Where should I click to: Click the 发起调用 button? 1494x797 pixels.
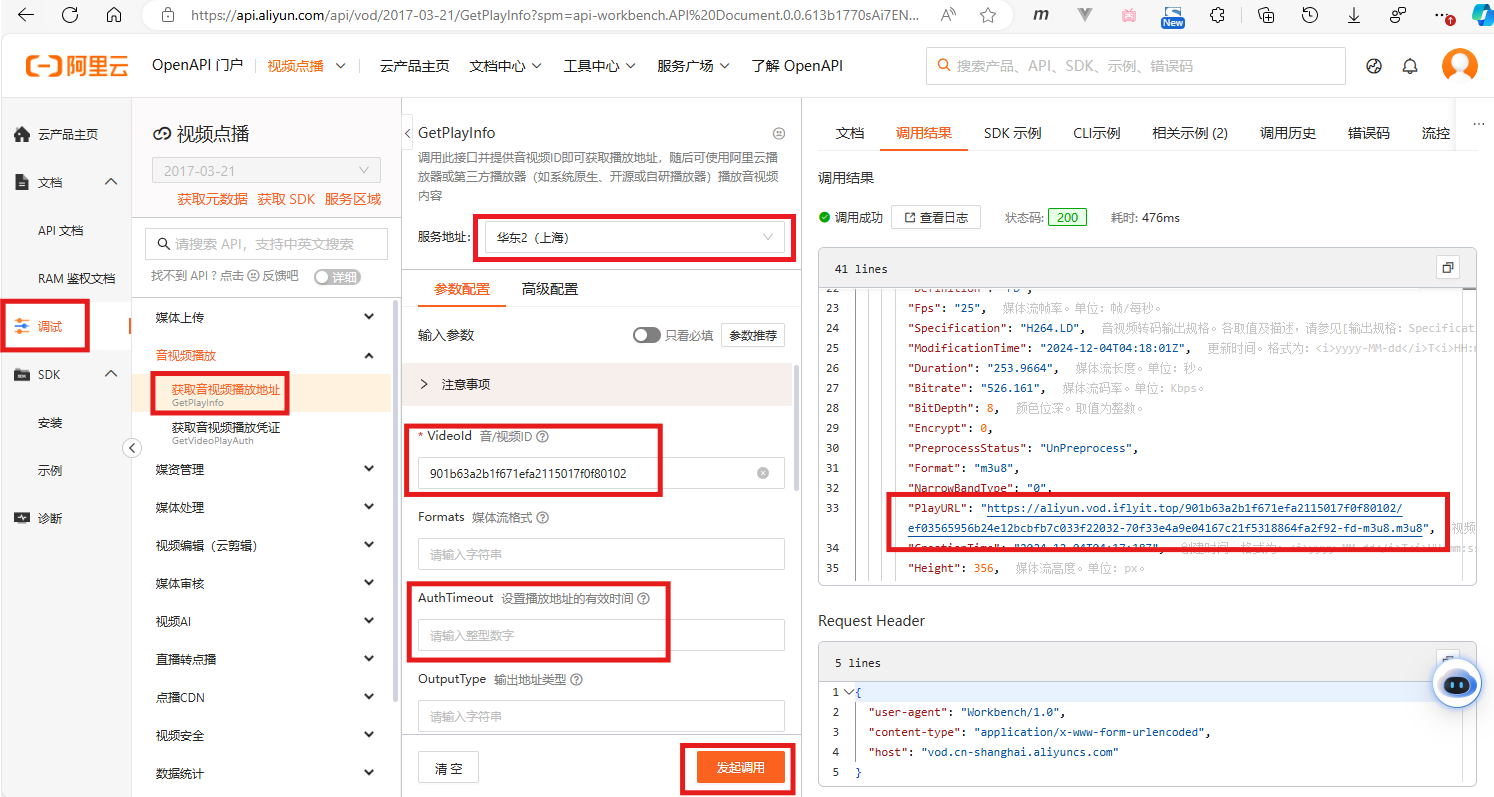pyautogui.click(x=740, y=768)
